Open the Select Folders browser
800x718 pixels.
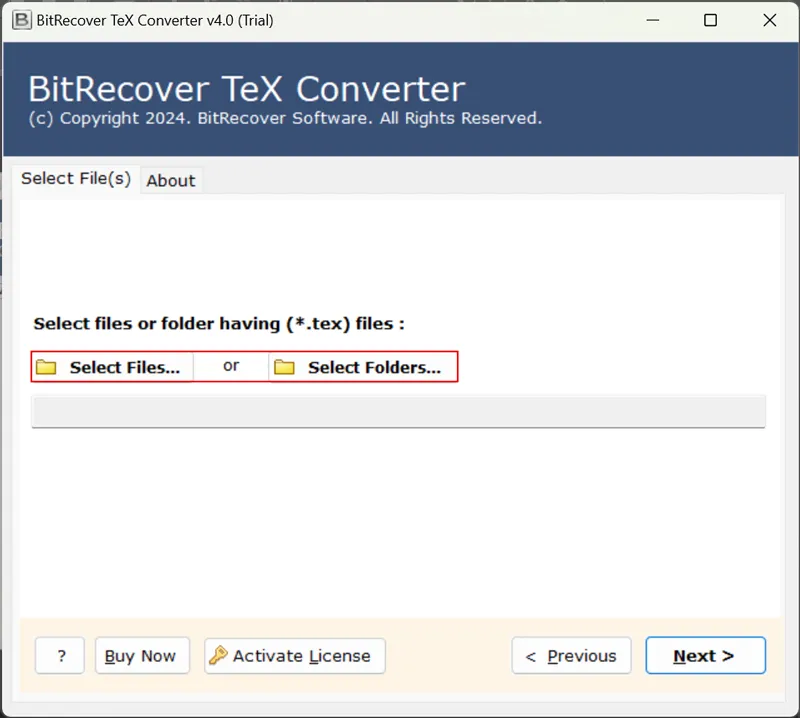click(x=363, y=366)
